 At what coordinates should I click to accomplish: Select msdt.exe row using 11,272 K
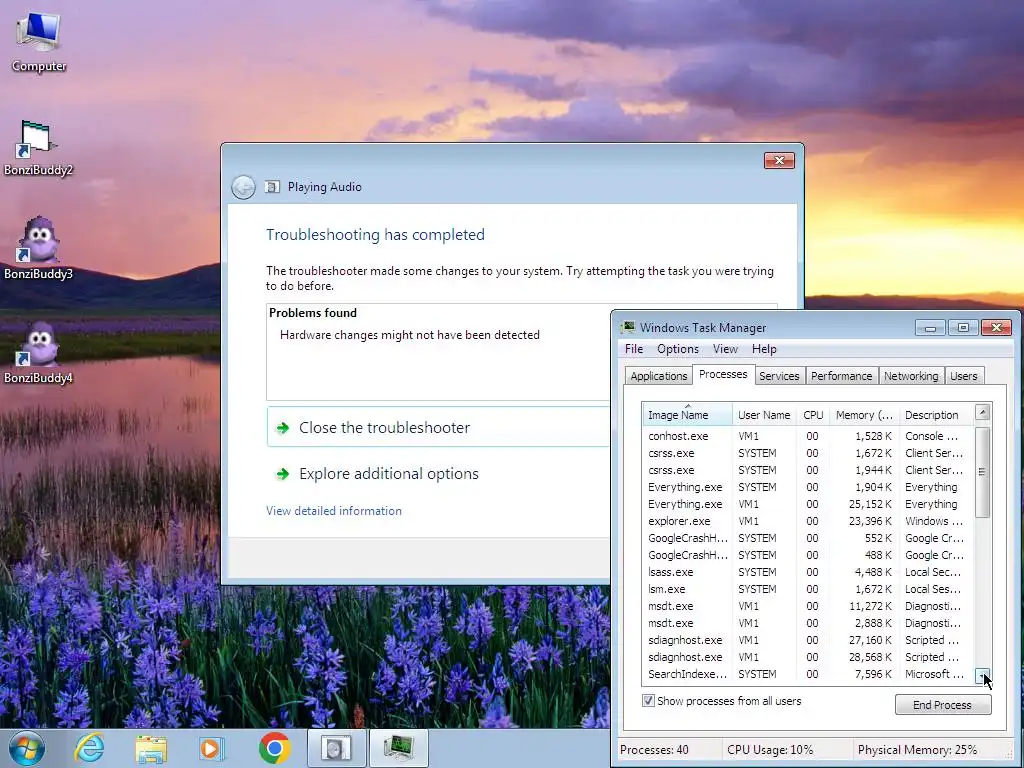pos(807,605)
